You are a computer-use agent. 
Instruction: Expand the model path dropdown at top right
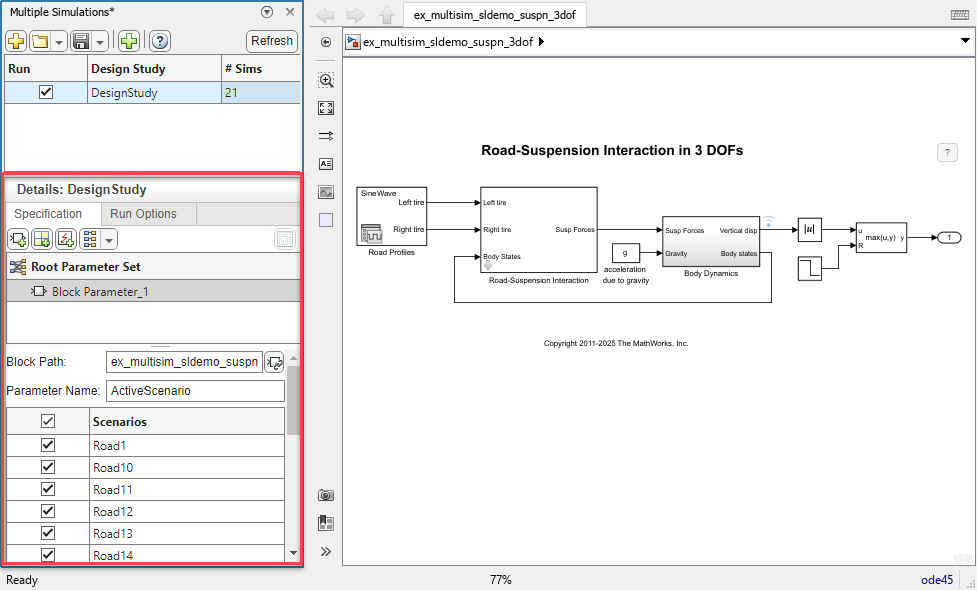965,41
